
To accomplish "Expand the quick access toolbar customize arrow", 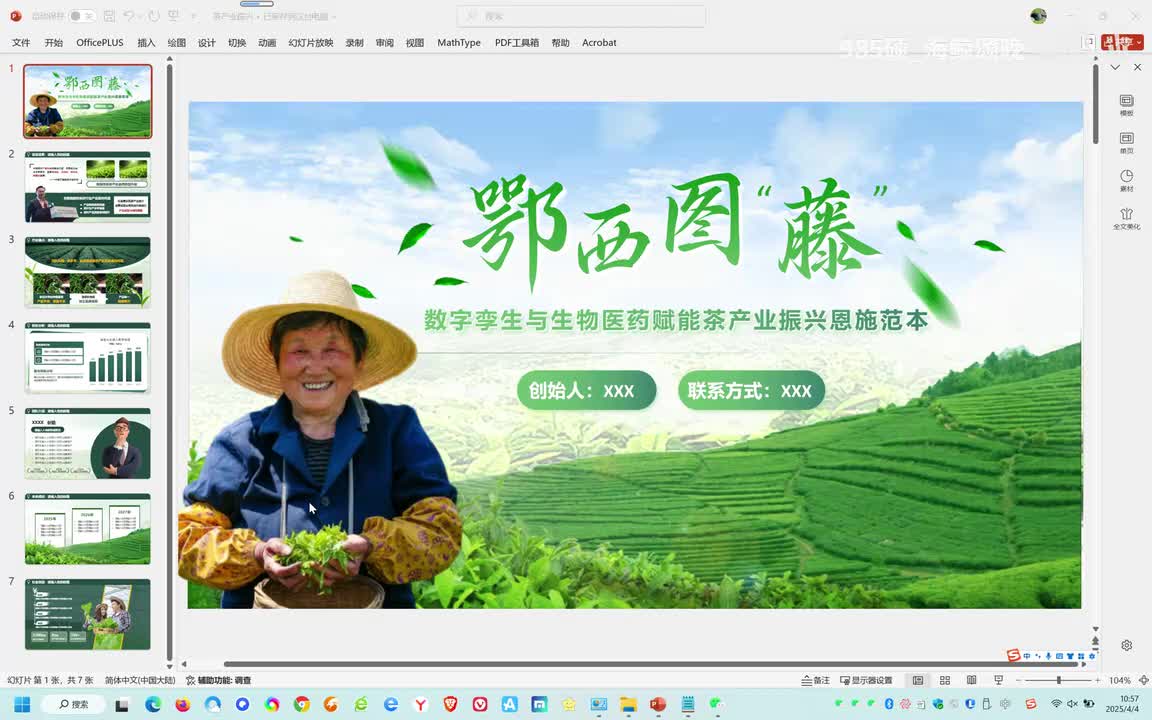I will click(194, 16).
